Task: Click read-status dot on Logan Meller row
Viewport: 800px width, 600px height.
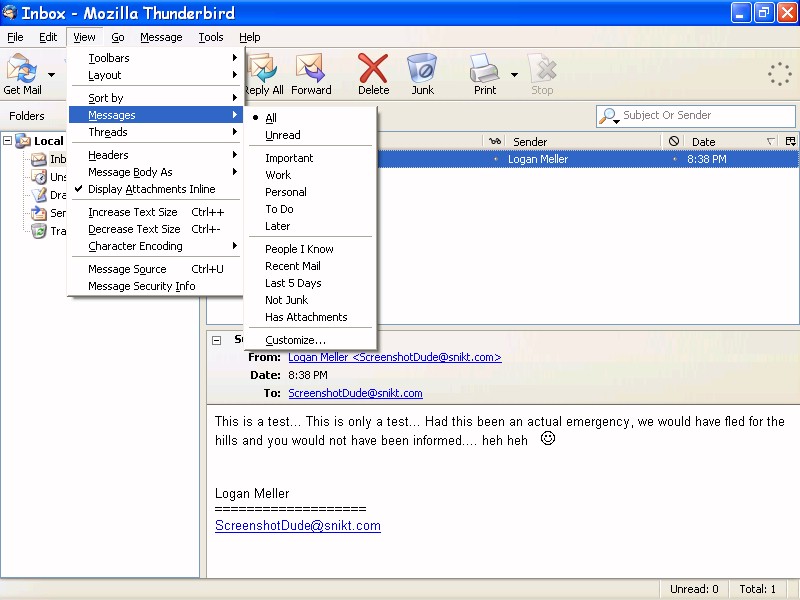Action: pyautogui.click(x=495, y=159)
